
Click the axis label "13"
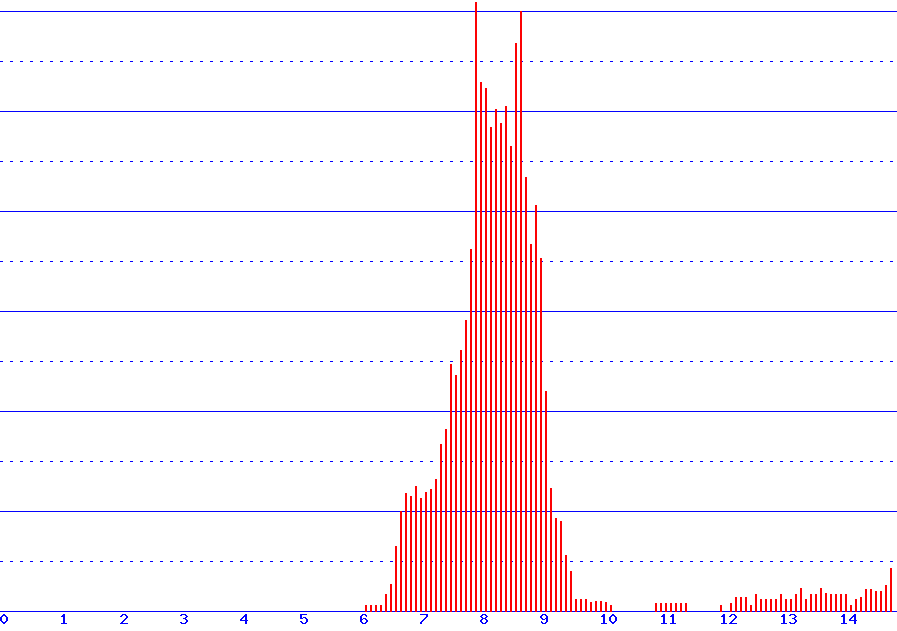788,619
